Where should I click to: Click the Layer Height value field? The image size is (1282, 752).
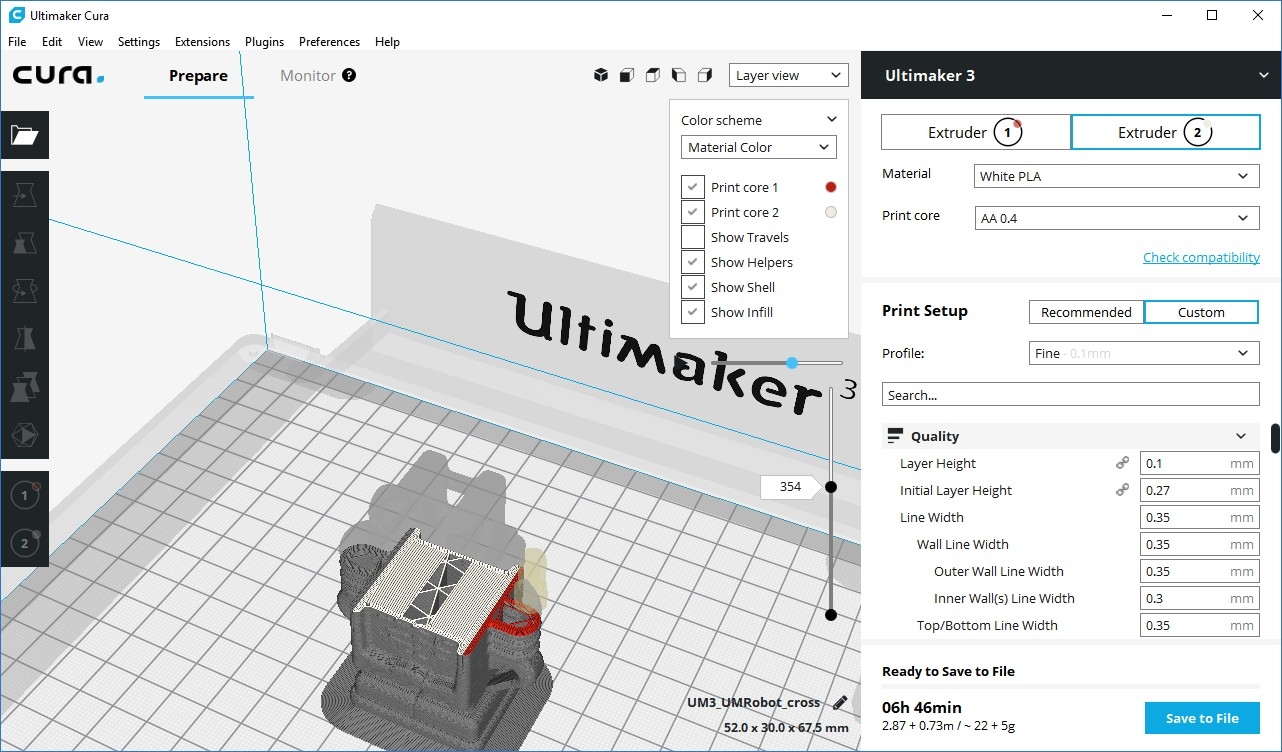click(x=1198, y=463)
